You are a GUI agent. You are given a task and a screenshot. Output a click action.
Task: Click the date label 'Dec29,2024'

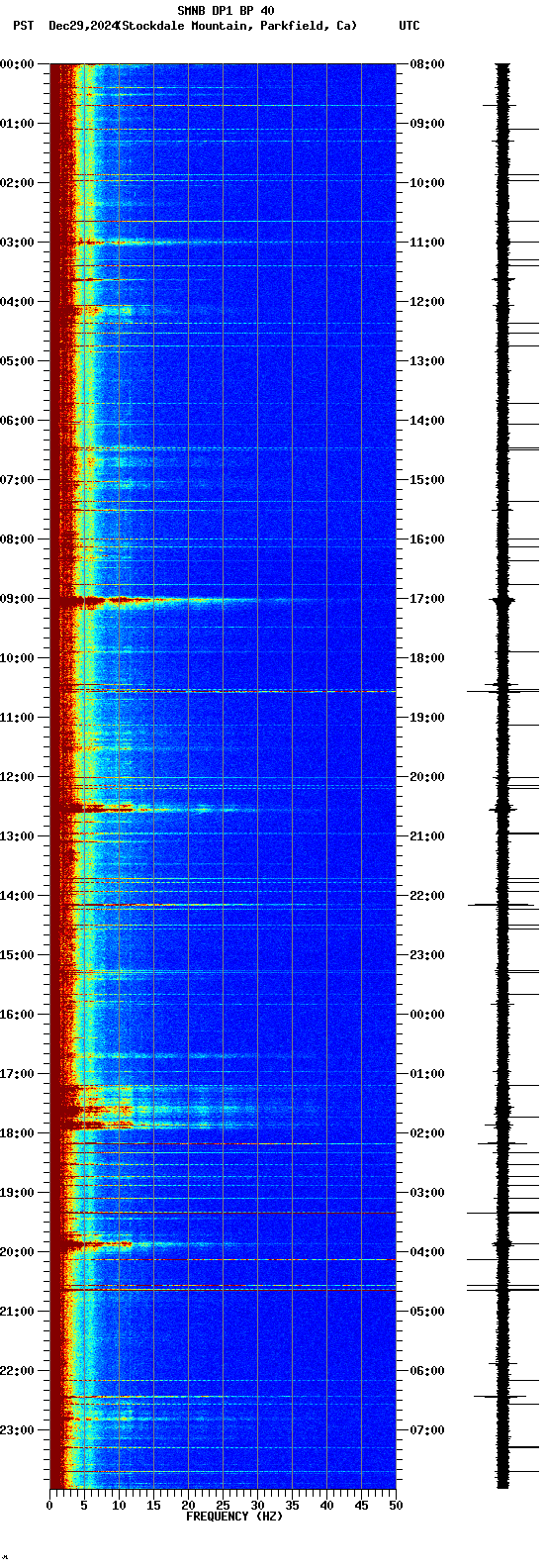(83, 26)
